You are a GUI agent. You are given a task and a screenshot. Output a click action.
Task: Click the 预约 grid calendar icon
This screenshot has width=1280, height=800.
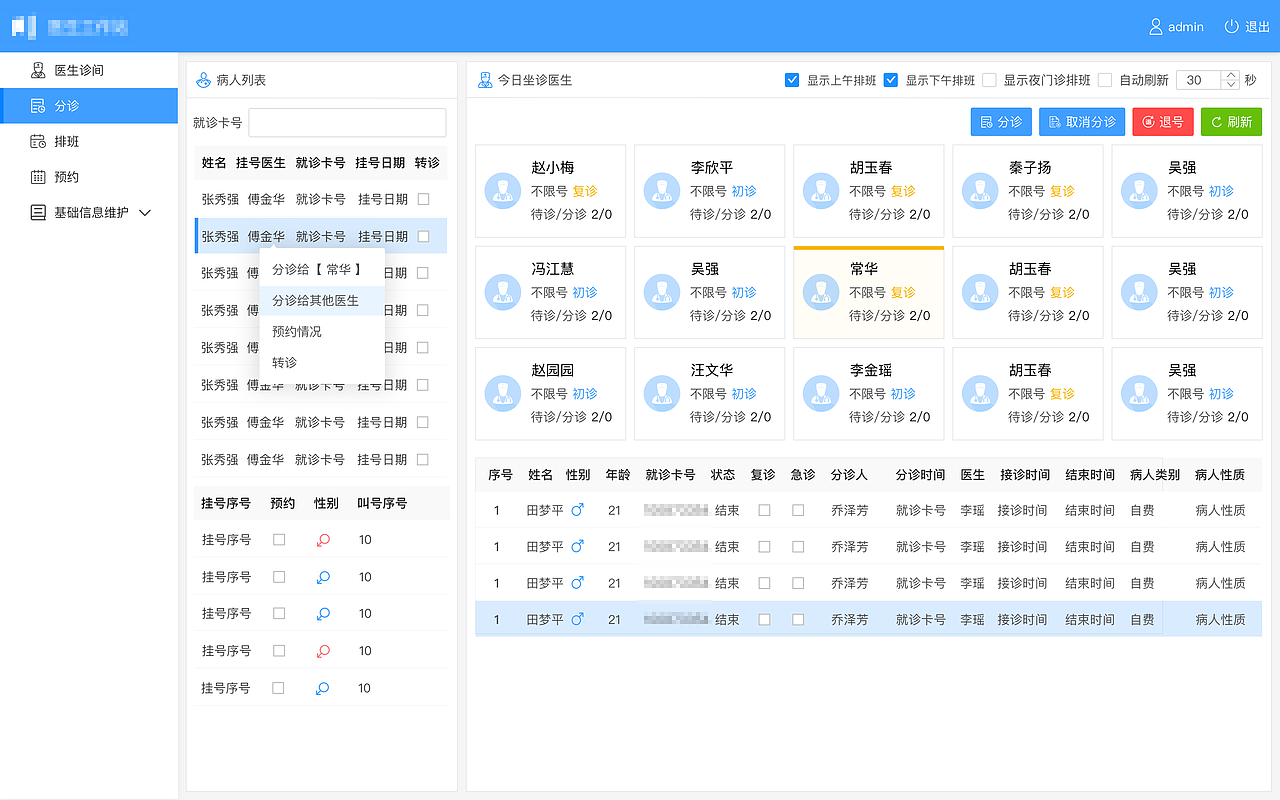pyautogui.click(x=38, y=177)
